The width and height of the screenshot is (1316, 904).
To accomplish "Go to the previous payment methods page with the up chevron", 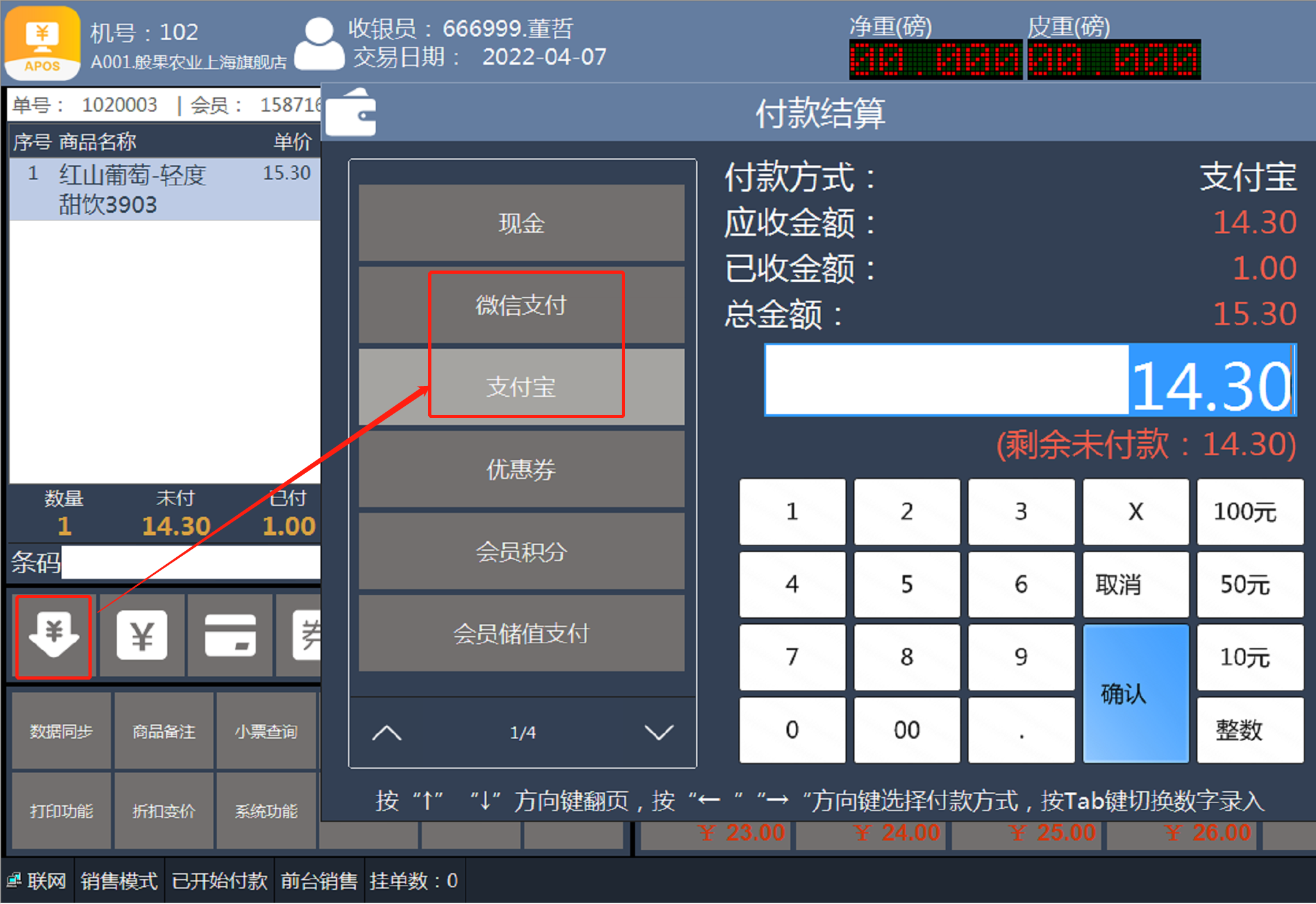I will click(x=387, y=732).
